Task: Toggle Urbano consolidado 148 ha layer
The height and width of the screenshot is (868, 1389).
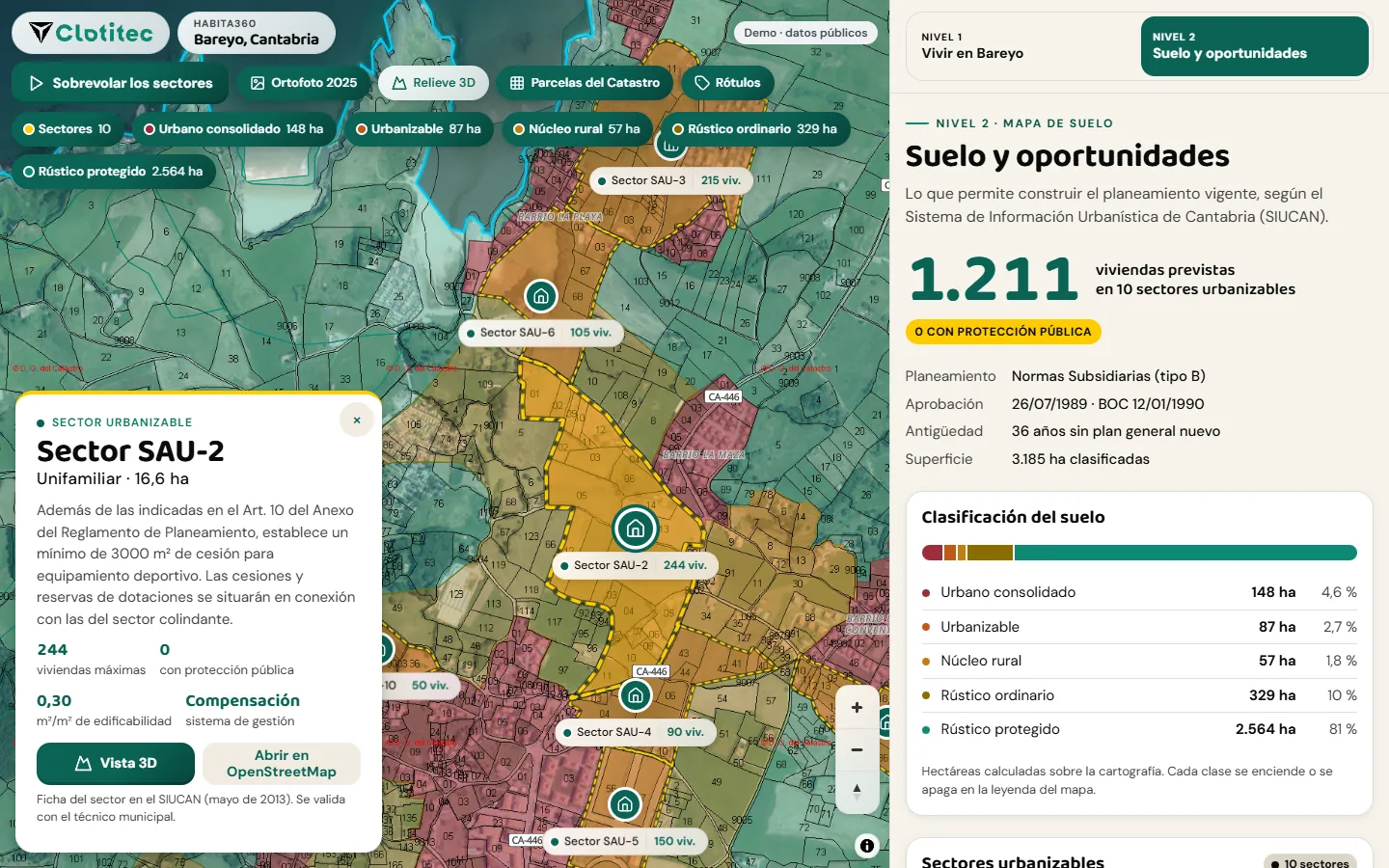Action: (x=233, y=129)
